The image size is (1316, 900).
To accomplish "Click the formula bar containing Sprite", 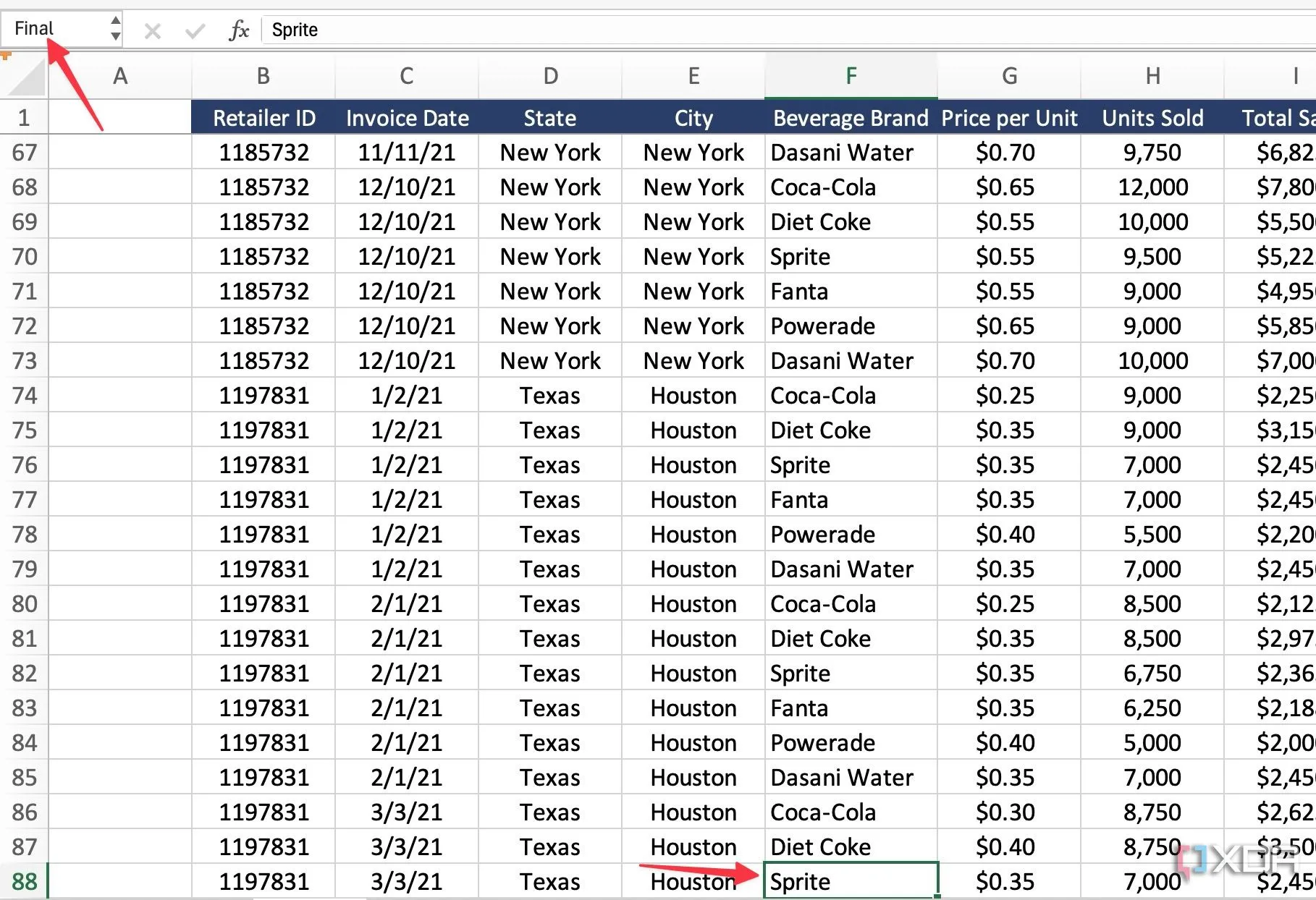I will [724, 30].
